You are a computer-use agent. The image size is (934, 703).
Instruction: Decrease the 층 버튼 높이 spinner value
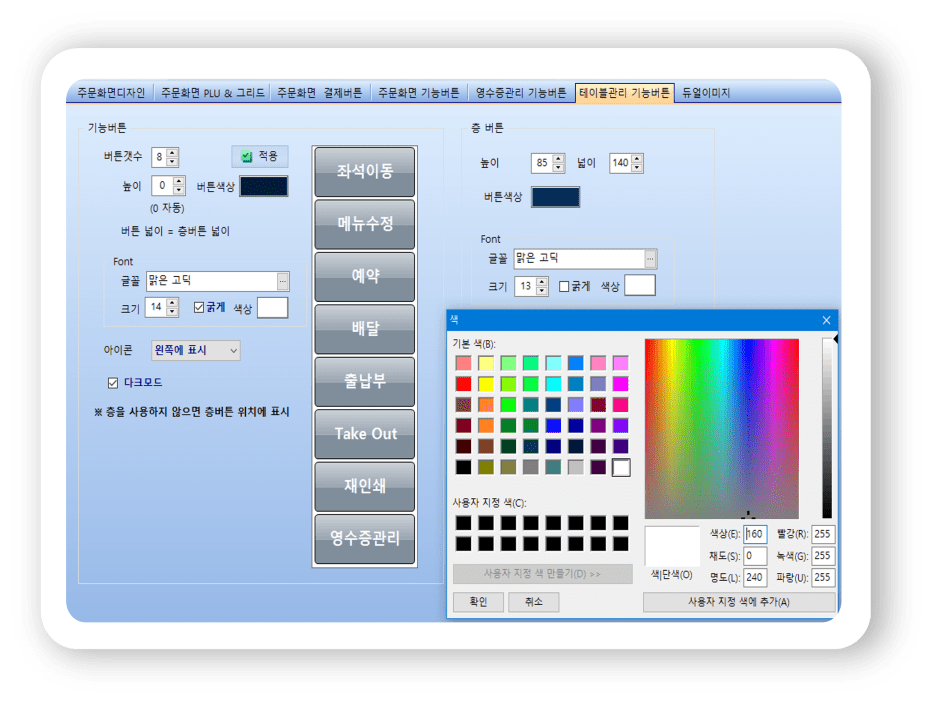coord(558,168)
